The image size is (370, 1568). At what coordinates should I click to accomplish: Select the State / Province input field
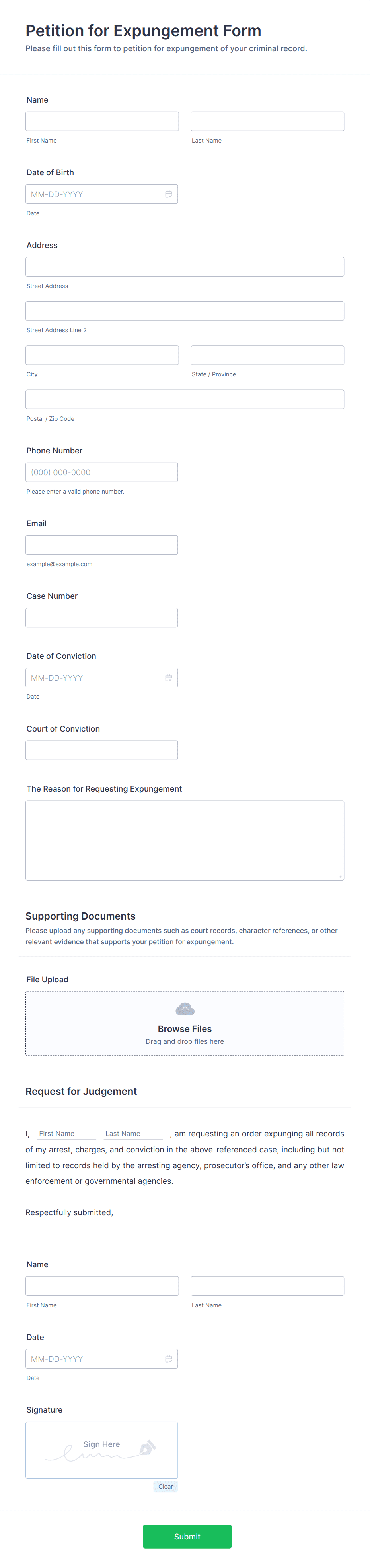(267, 355)
